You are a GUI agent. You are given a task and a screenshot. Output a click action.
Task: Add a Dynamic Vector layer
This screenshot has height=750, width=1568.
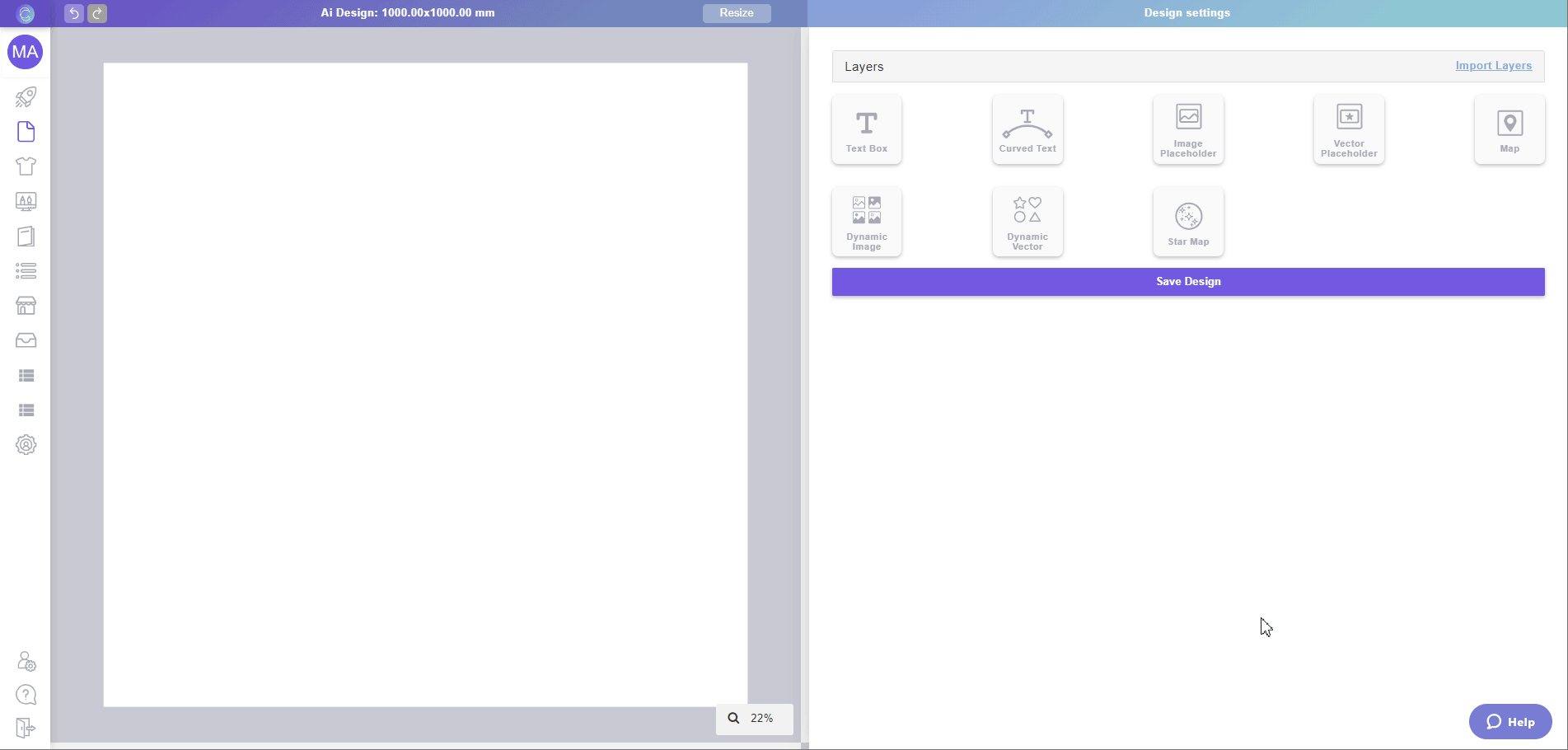[1027, 221]
